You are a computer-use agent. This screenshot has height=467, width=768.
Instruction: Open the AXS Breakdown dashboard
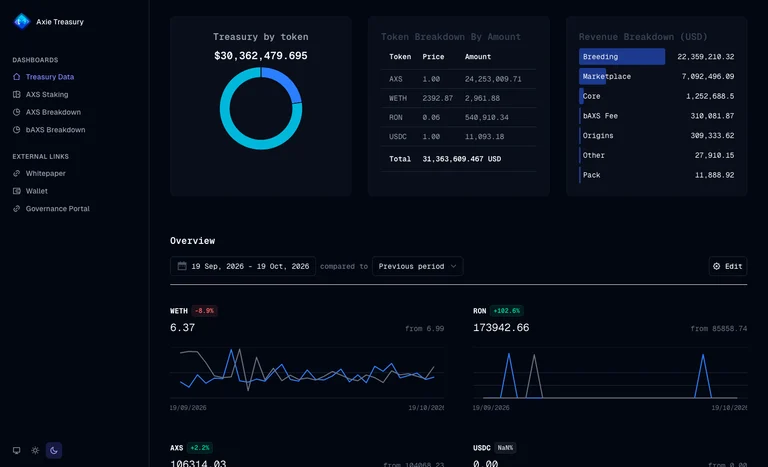[x=53, y=112]
